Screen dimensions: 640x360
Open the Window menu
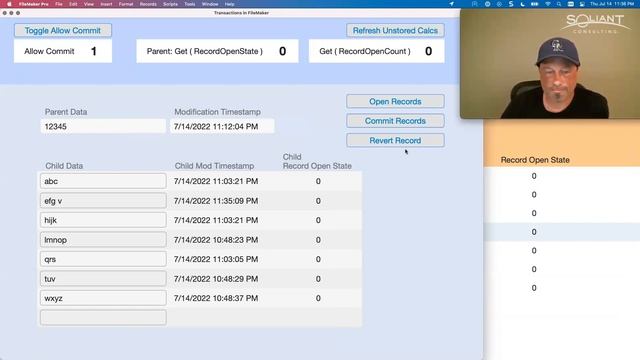(x=210, y=4)
